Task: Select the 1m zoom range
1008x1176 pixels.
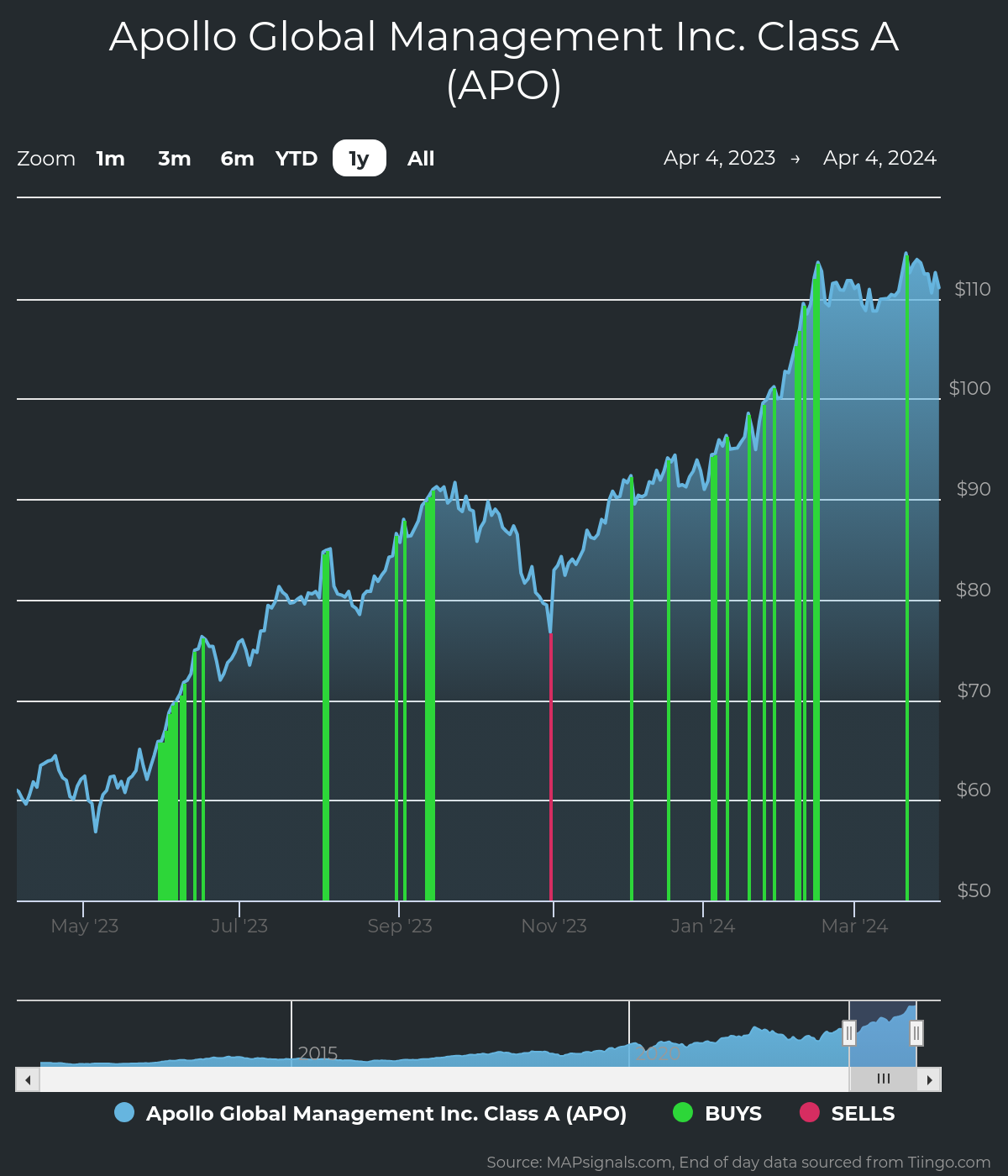Action: tap(110, 159)
